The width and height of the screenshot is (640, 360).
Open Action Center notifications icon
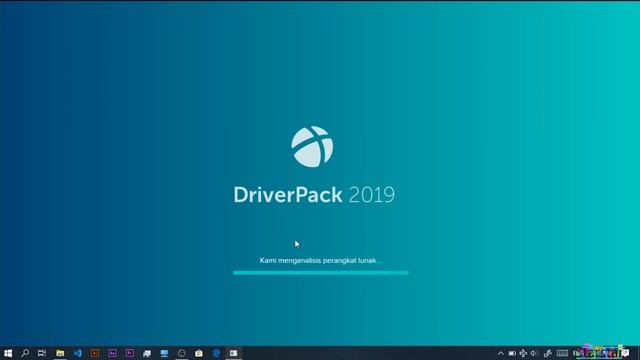[626, 353]
